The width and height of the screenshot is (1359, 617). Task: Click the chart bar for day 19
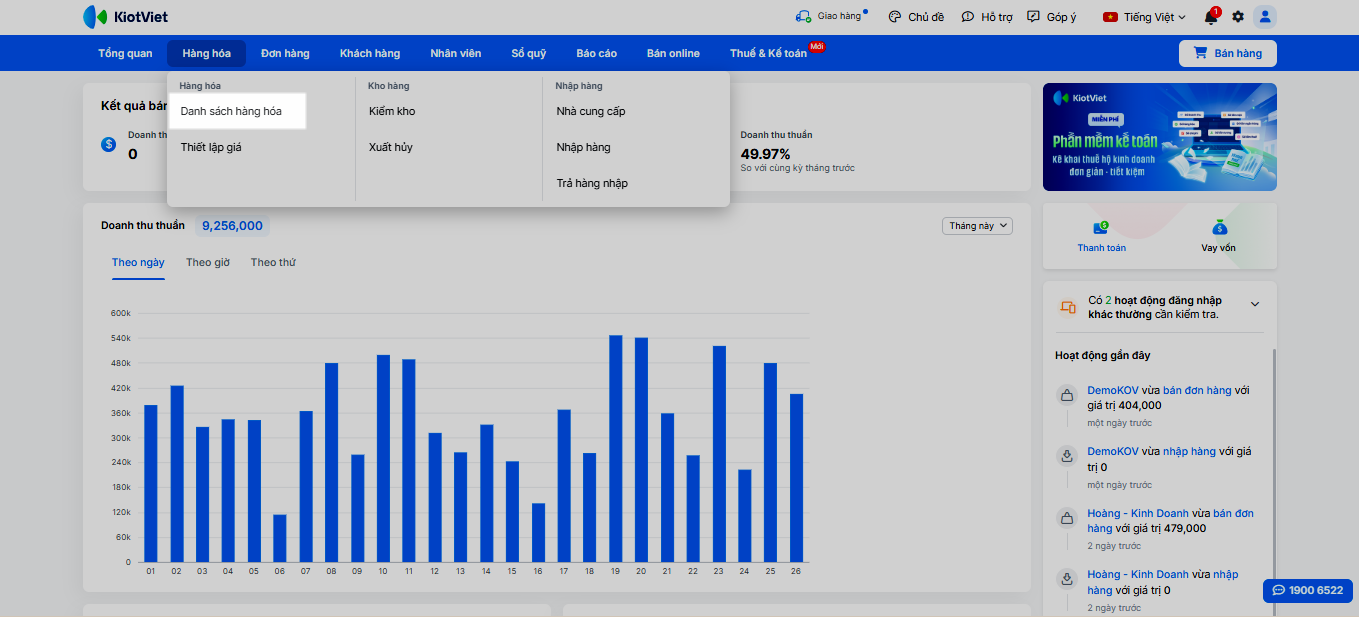point(616,448)
